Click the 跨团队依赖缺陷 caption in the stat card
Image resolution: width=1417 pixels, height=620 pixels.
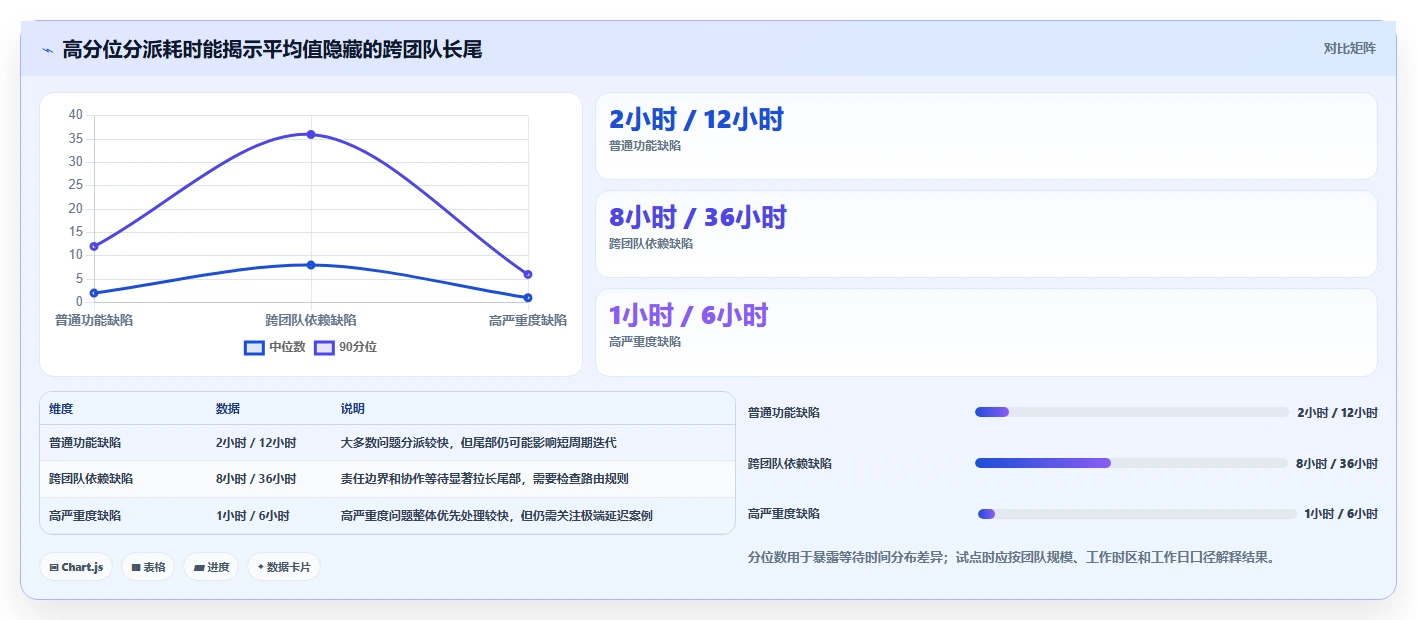pyautogui.click(x=651, y=244)
